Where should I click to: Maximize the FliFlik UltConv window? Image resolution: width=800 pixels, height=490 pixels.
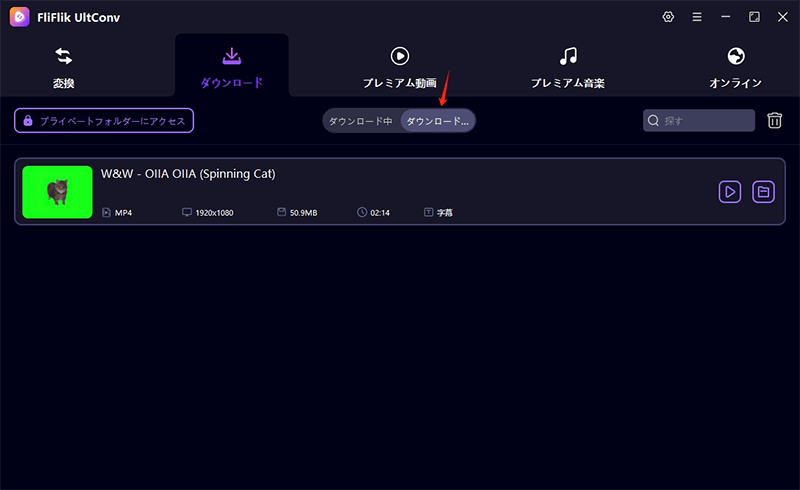pos(754,17)
